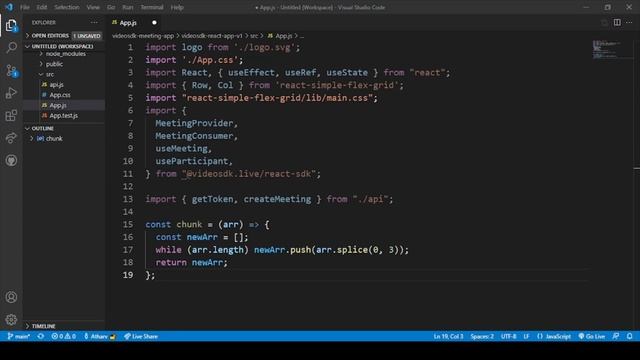Expand the node_modules folder
Viewport: 640px width, 360px height.
[x=66, y=54]
